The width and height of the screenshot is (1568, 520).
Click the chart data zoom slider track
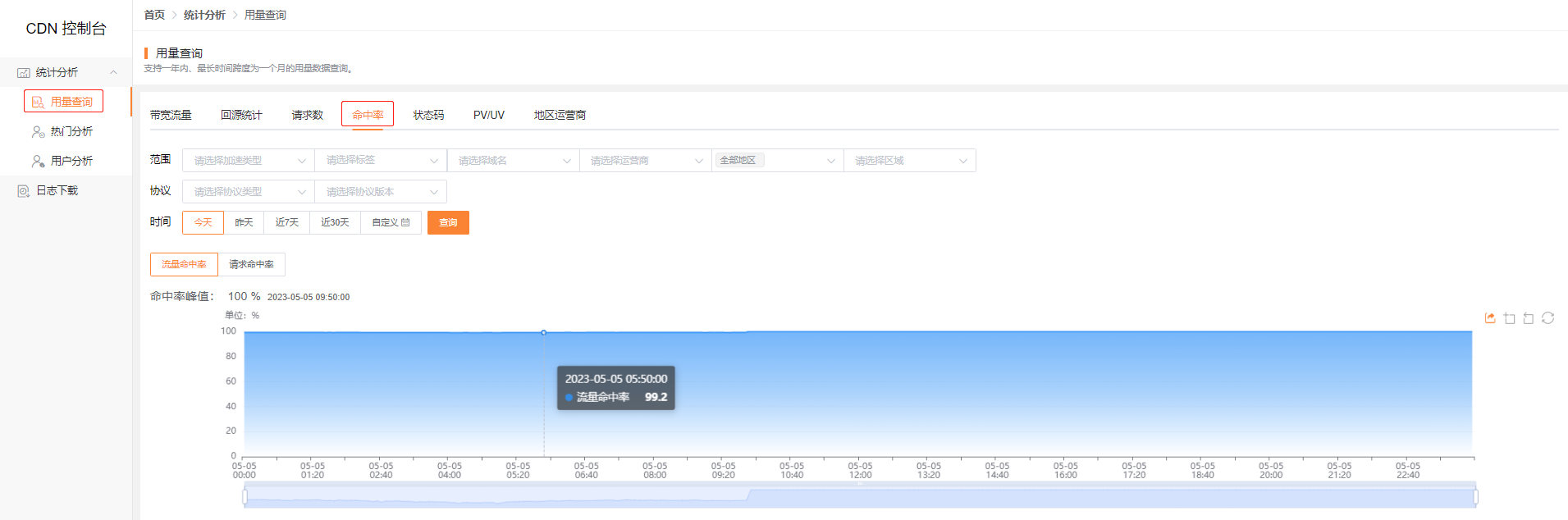tap(860, 496)
